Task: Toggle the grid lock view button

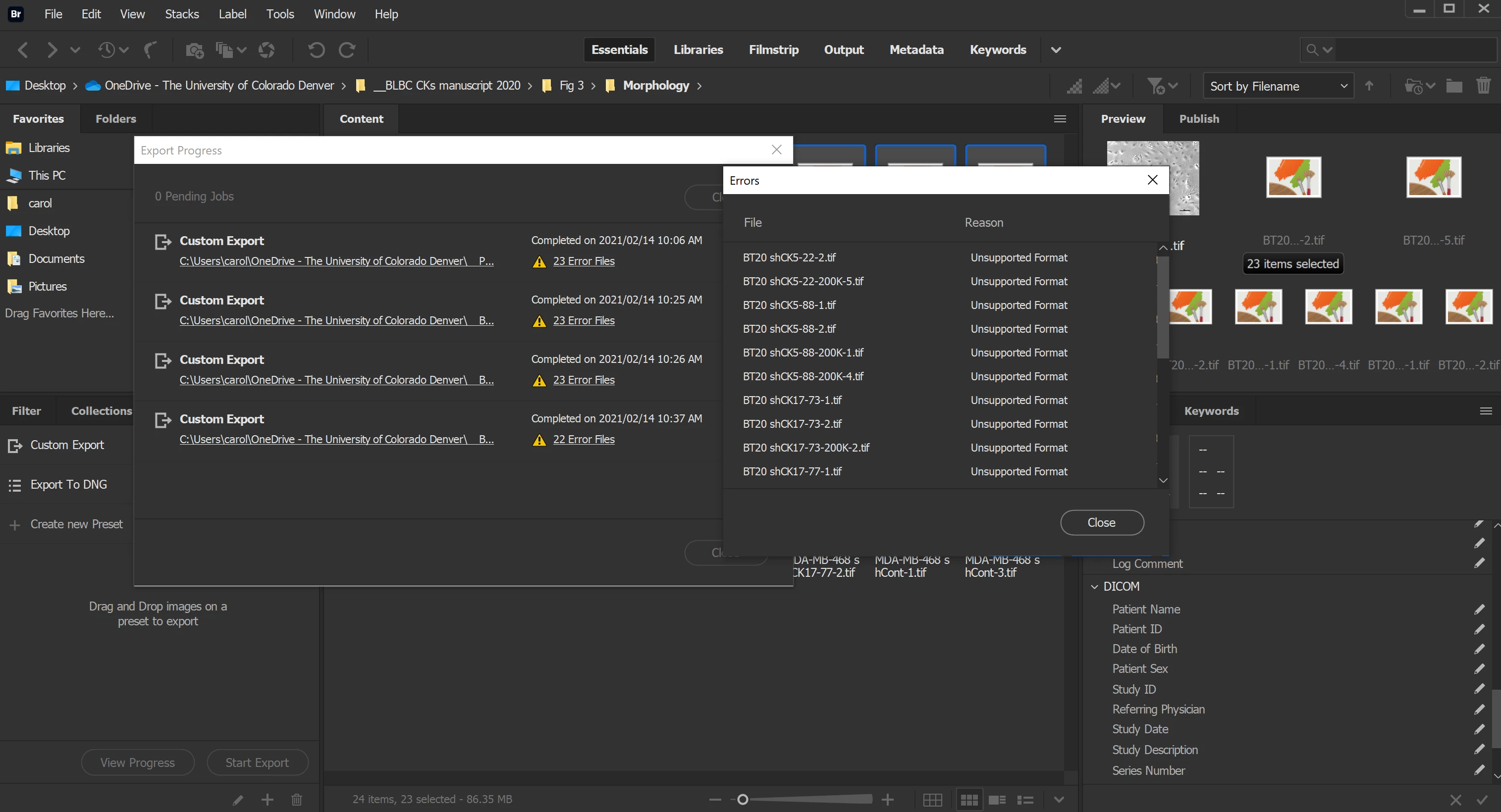Action: tap(932, 800)
